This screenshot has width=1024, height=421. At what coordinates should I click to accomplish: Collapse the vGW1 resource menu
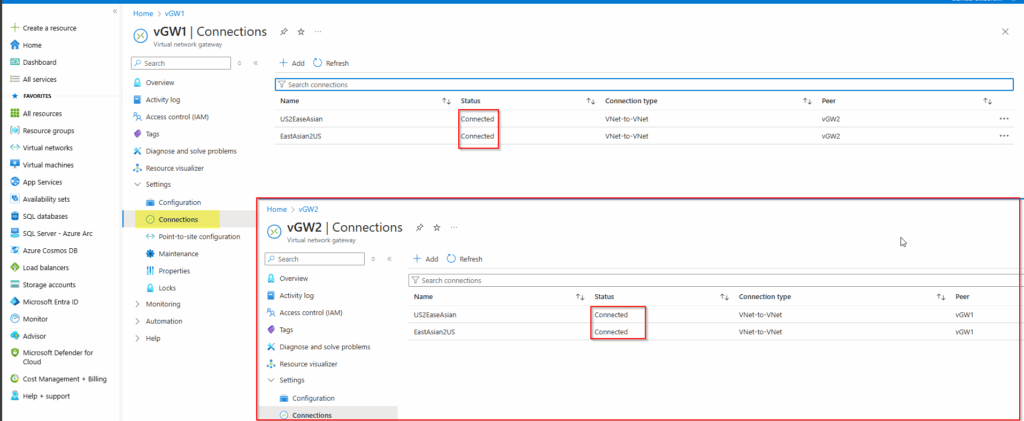(x=255, y=63)
